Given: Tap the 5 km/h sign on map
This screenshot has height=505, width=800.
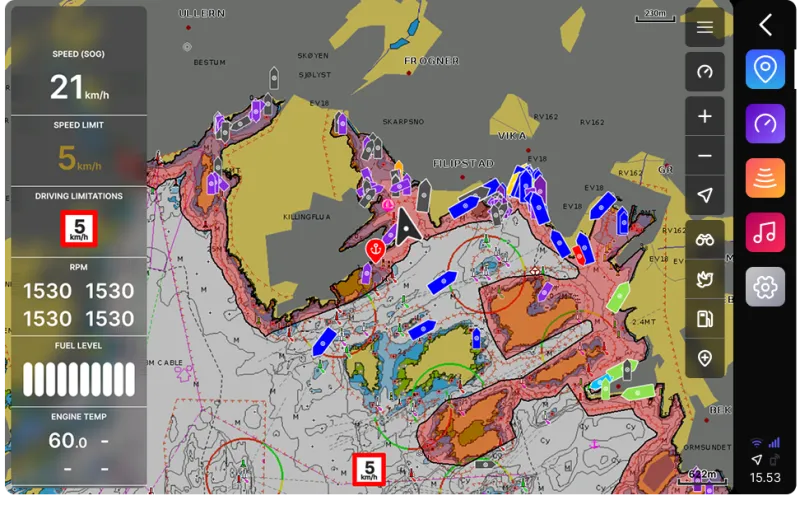Looking at the screenshot, I should (369, 469).
